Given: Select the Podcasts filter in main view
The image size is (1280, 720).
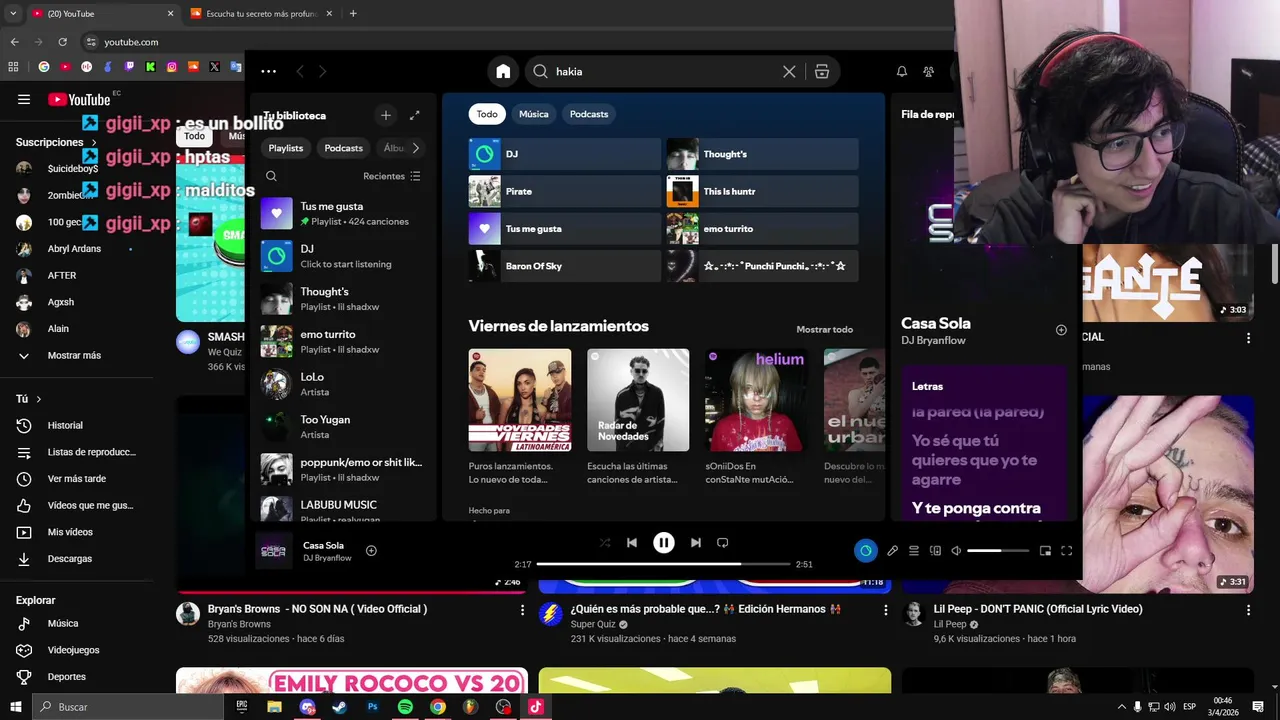Looking at the screenshot, I should (589, 114).
